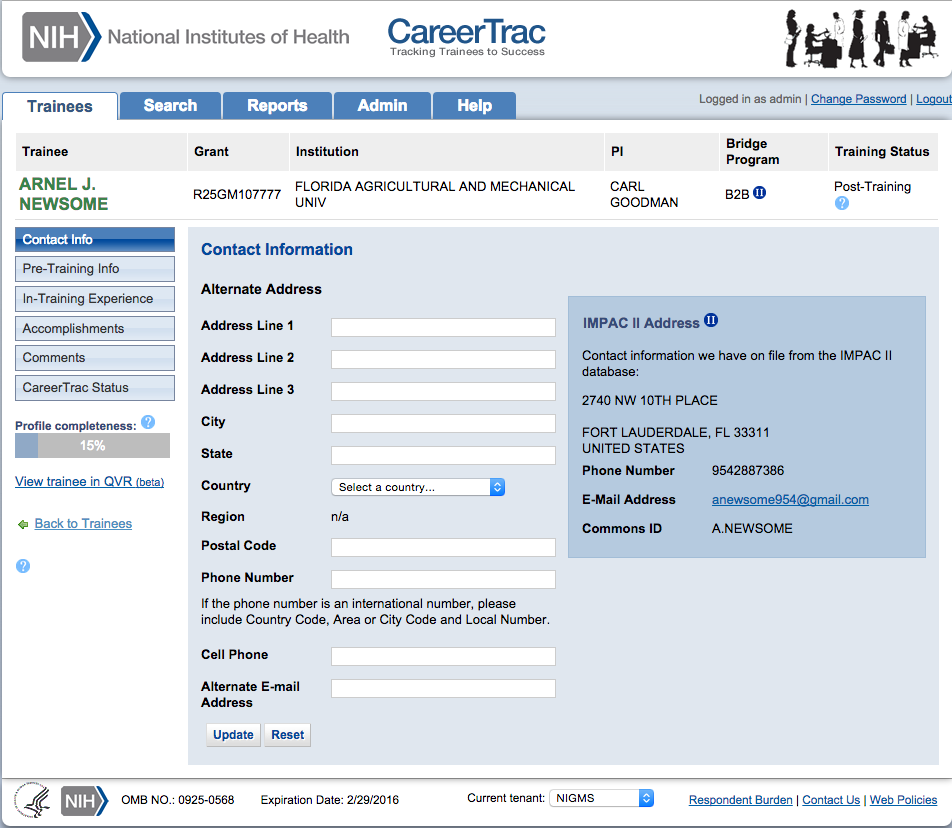Screen dimensions: 952x828
Task: Click the green back arrow icon
Action: (x=23, y=524)
